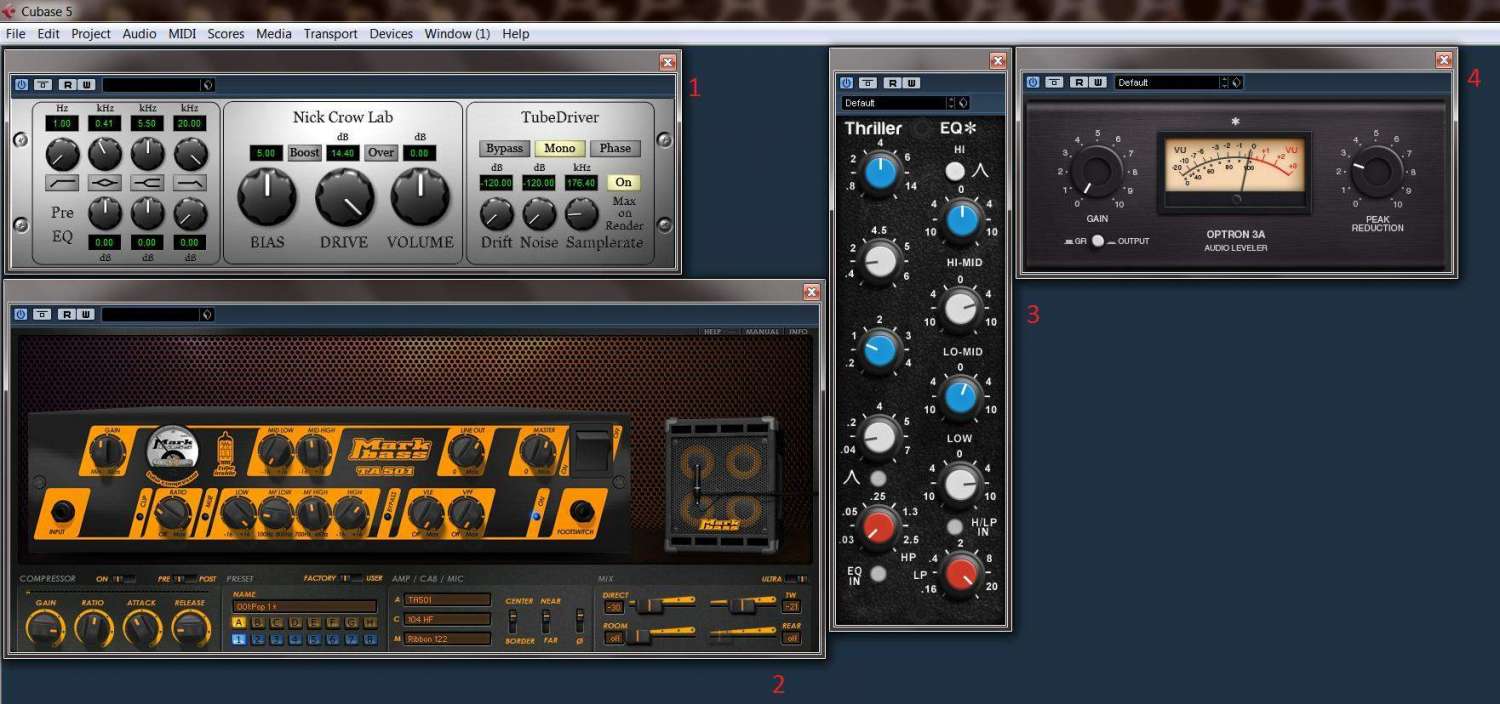Select preset slot 1 in Markbass
The image size is (1500, 704).
click(x=239, y=639)
